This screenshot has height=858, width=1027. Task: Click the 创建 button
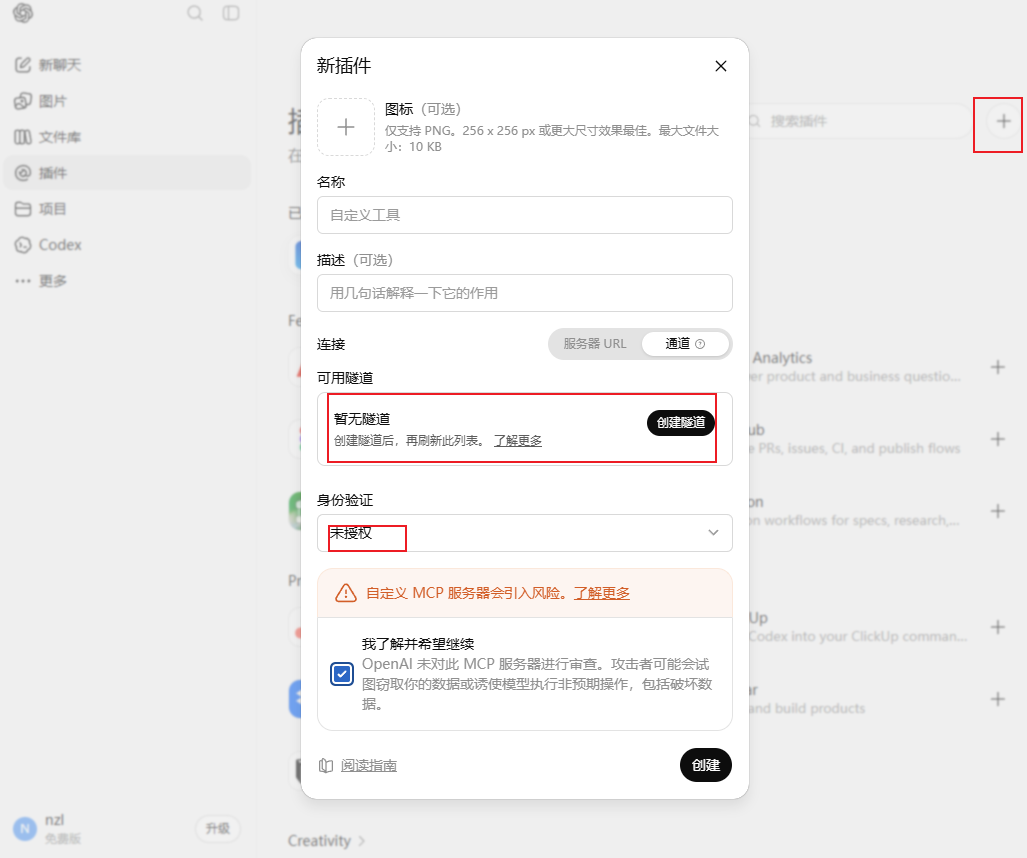706,765
